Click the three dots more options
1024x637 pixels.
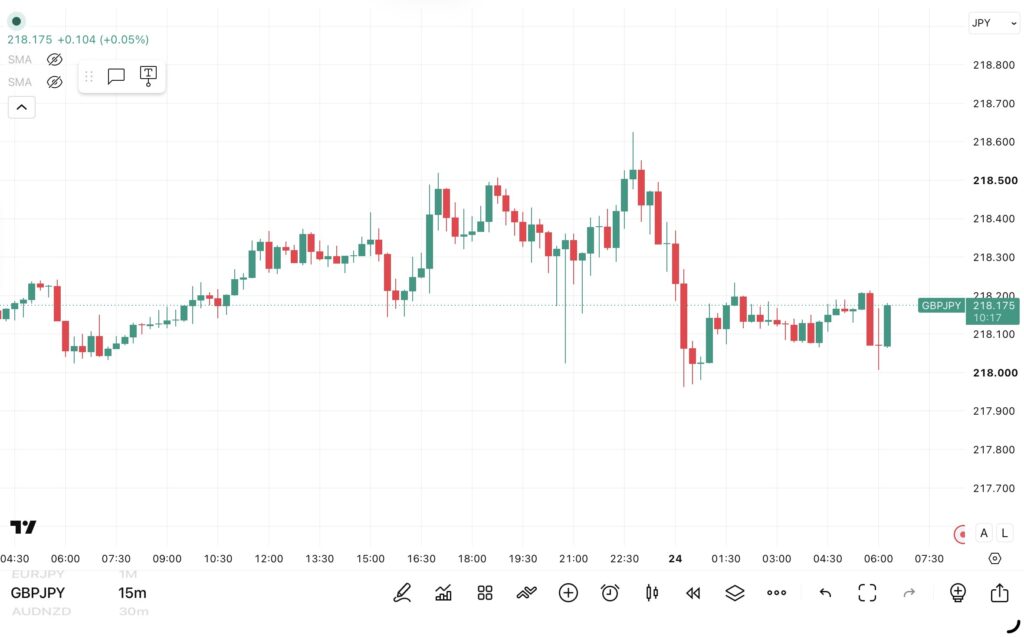point(776,593)
